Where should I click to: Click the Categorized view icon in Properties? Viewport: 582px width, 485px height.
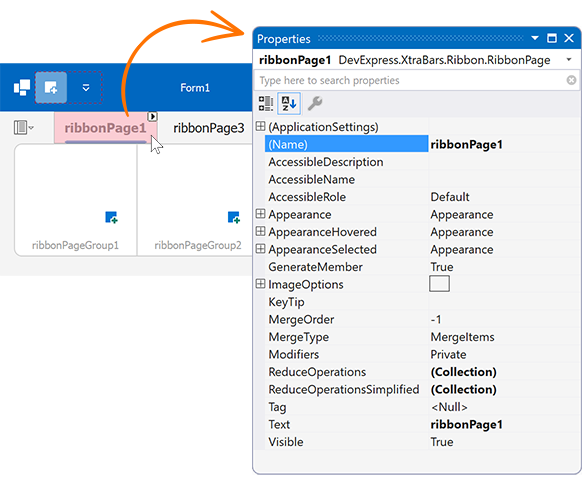pyautogui.click(x=266, y=103)
